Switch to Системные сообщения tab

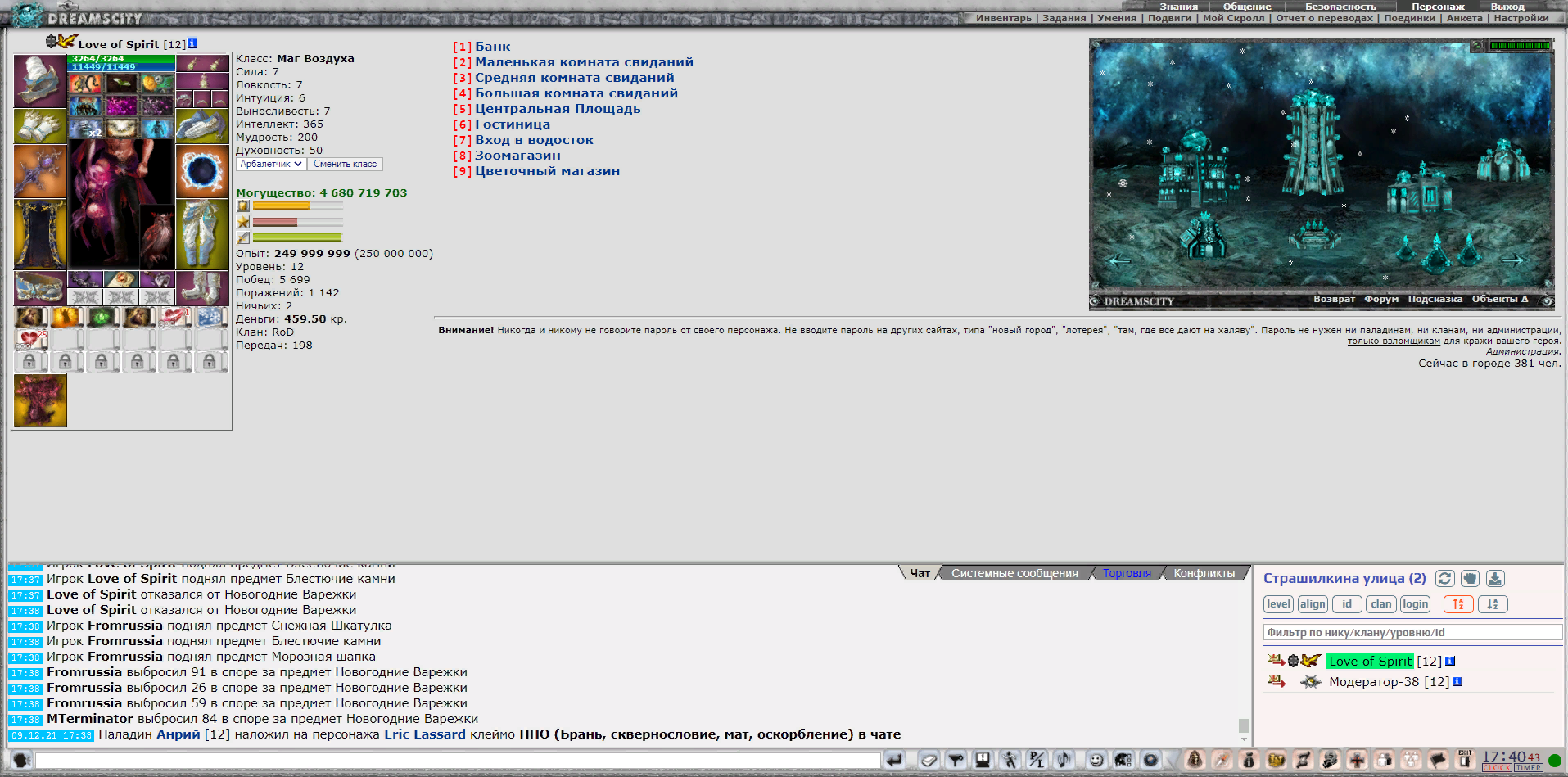pos(1014,573)
